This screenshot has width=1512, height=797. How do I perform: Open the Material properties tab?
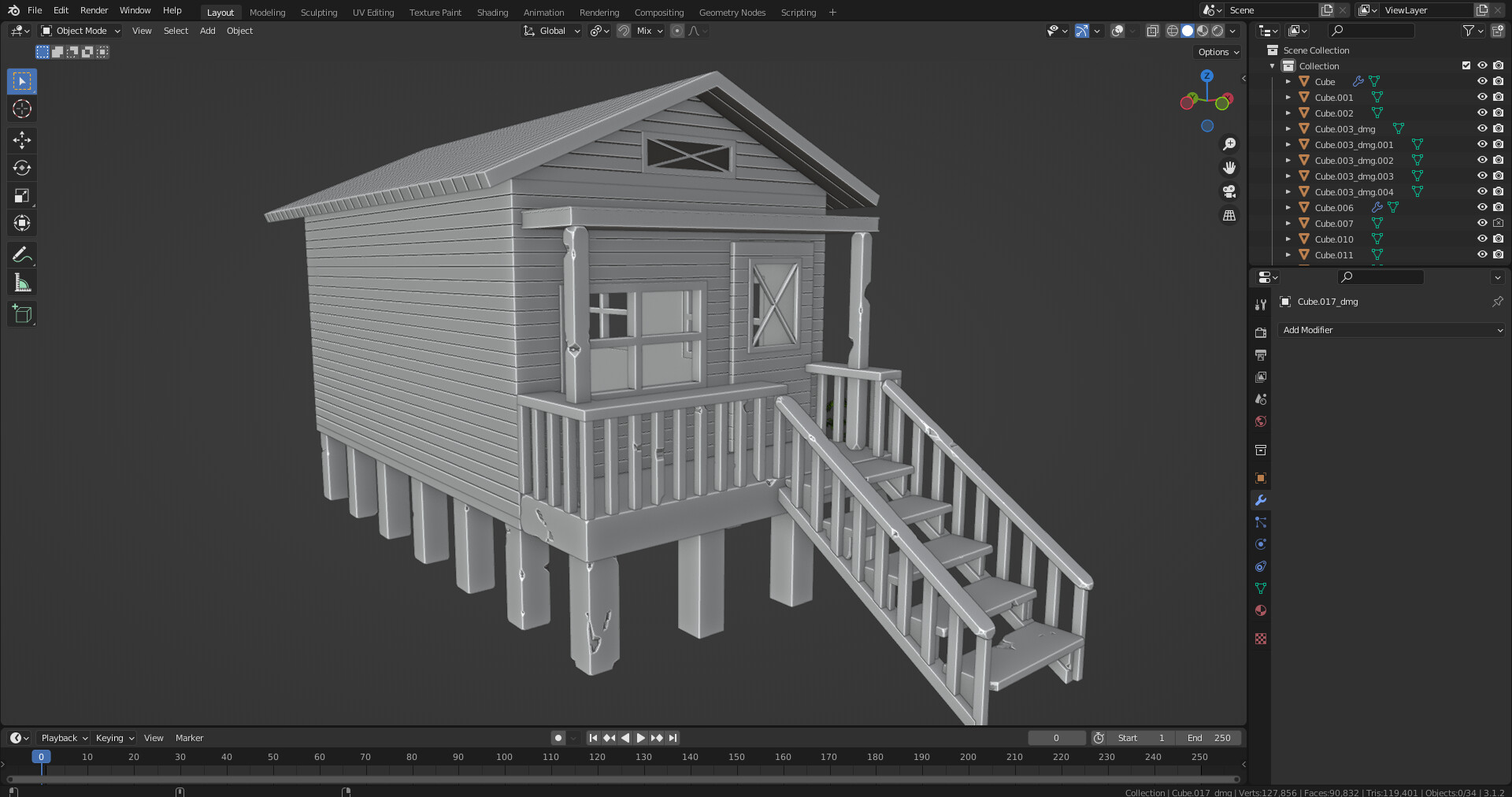click(x=1261, y=610)
